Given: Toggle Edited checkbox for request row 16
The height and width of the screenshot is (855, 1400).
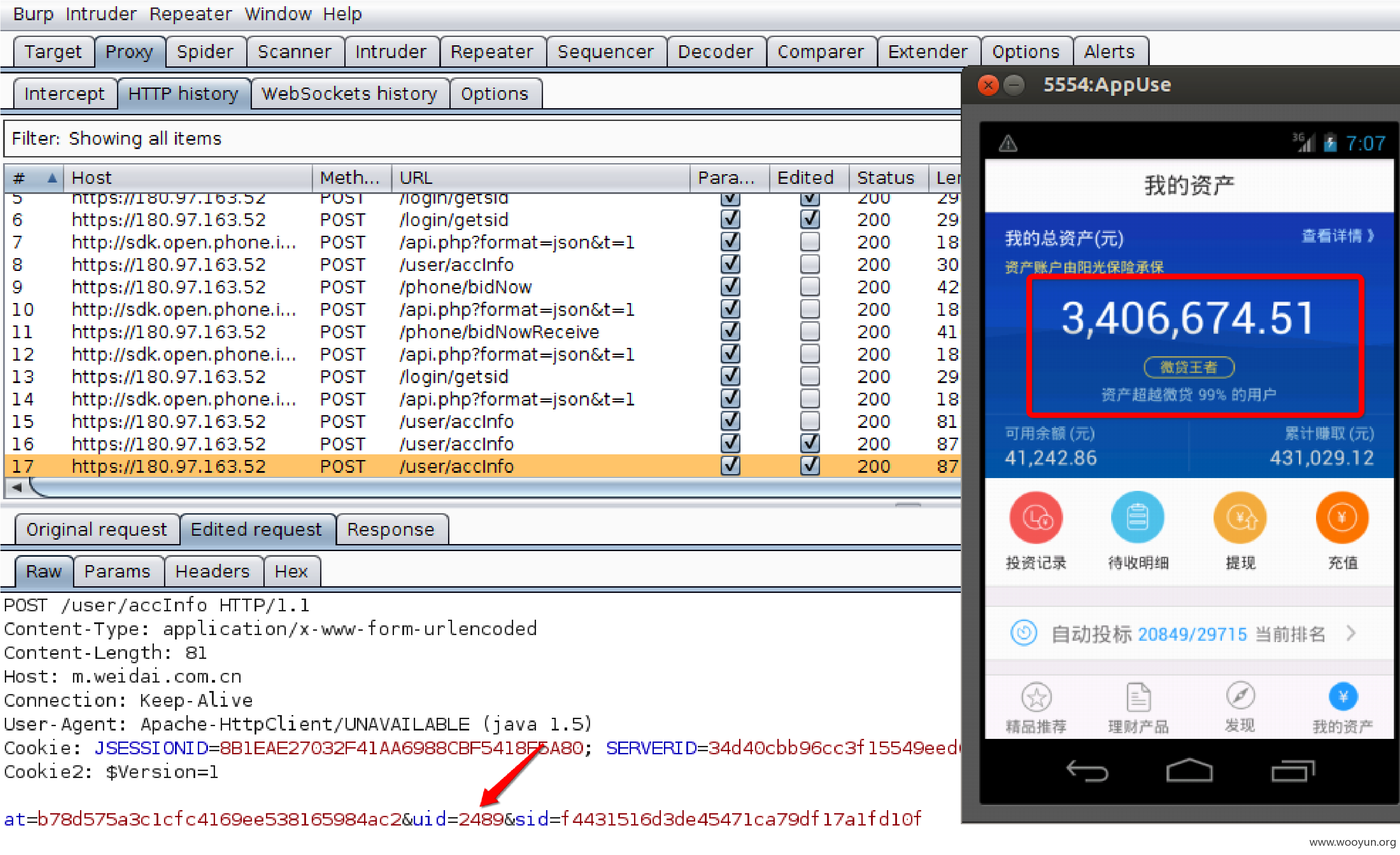Looking at the screenshot, I should tap(809, 443).
